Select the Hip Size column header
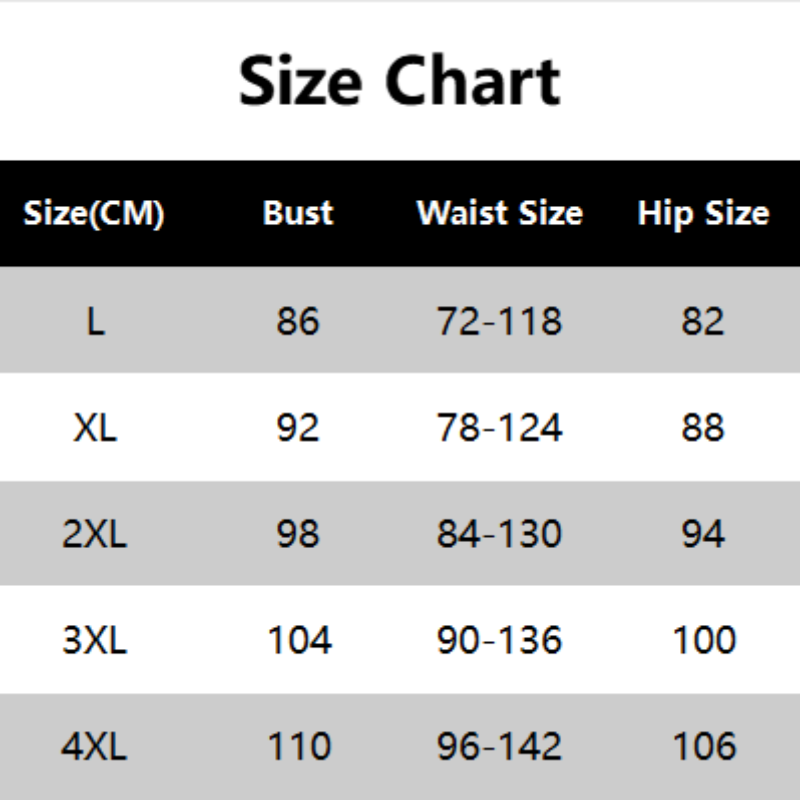 point(703,213)
